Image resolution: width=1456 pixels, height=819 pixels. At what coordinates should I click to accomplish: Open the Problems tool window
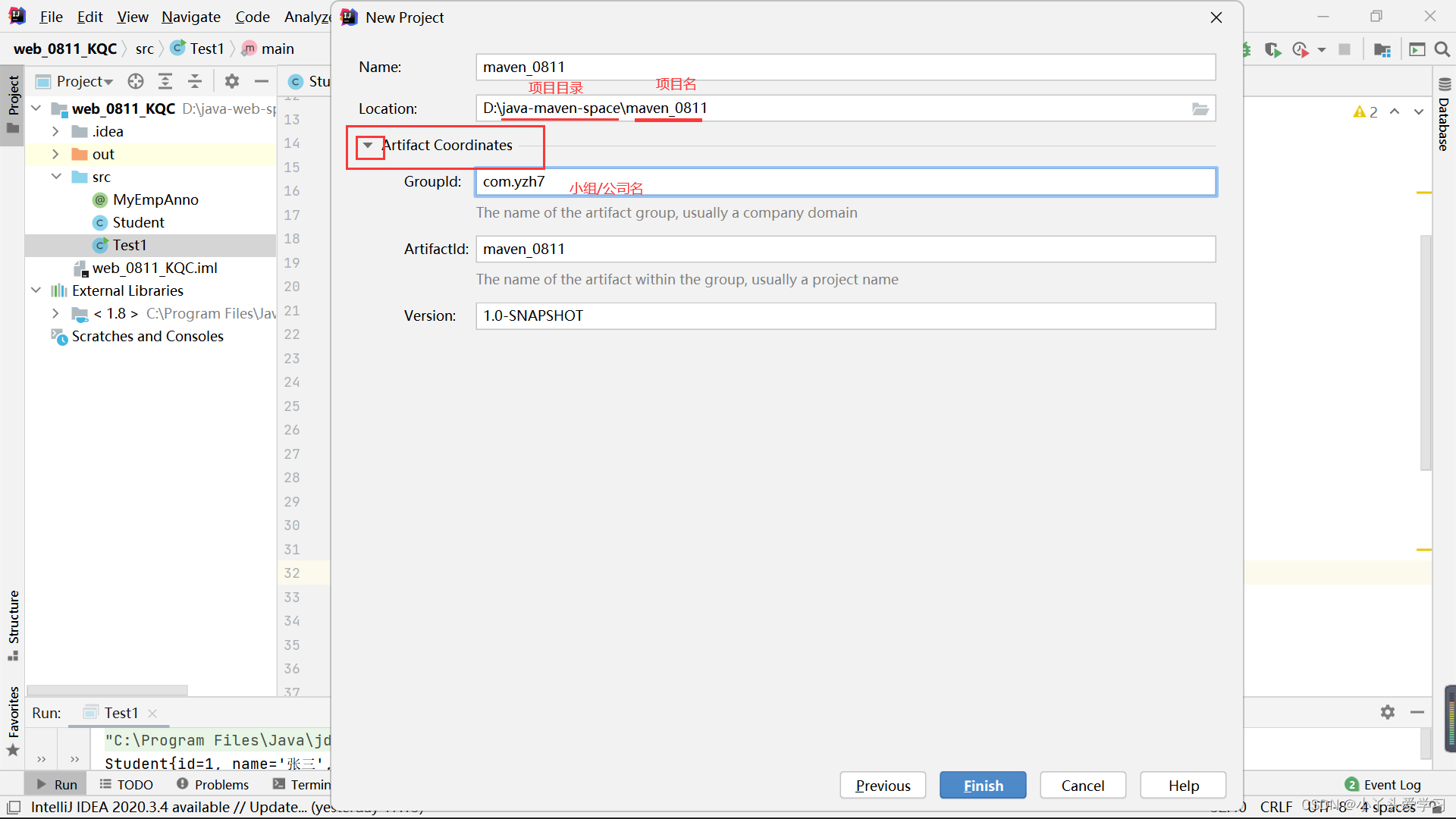212,784
